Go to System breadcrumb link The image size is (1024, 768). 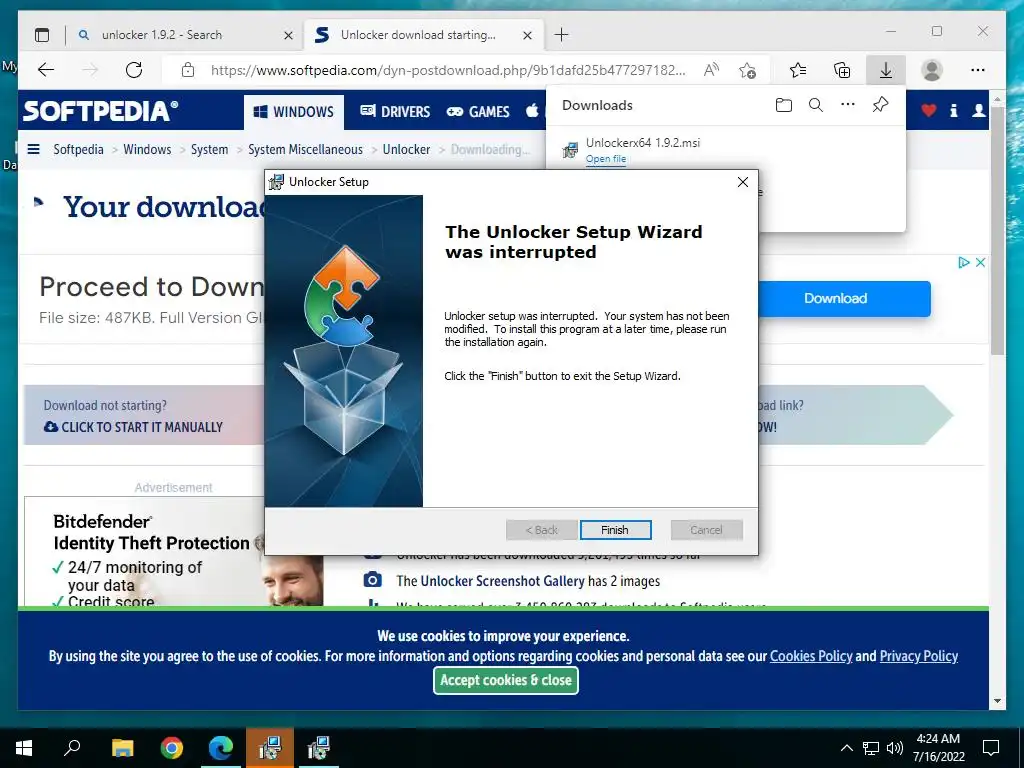[209, 150]
